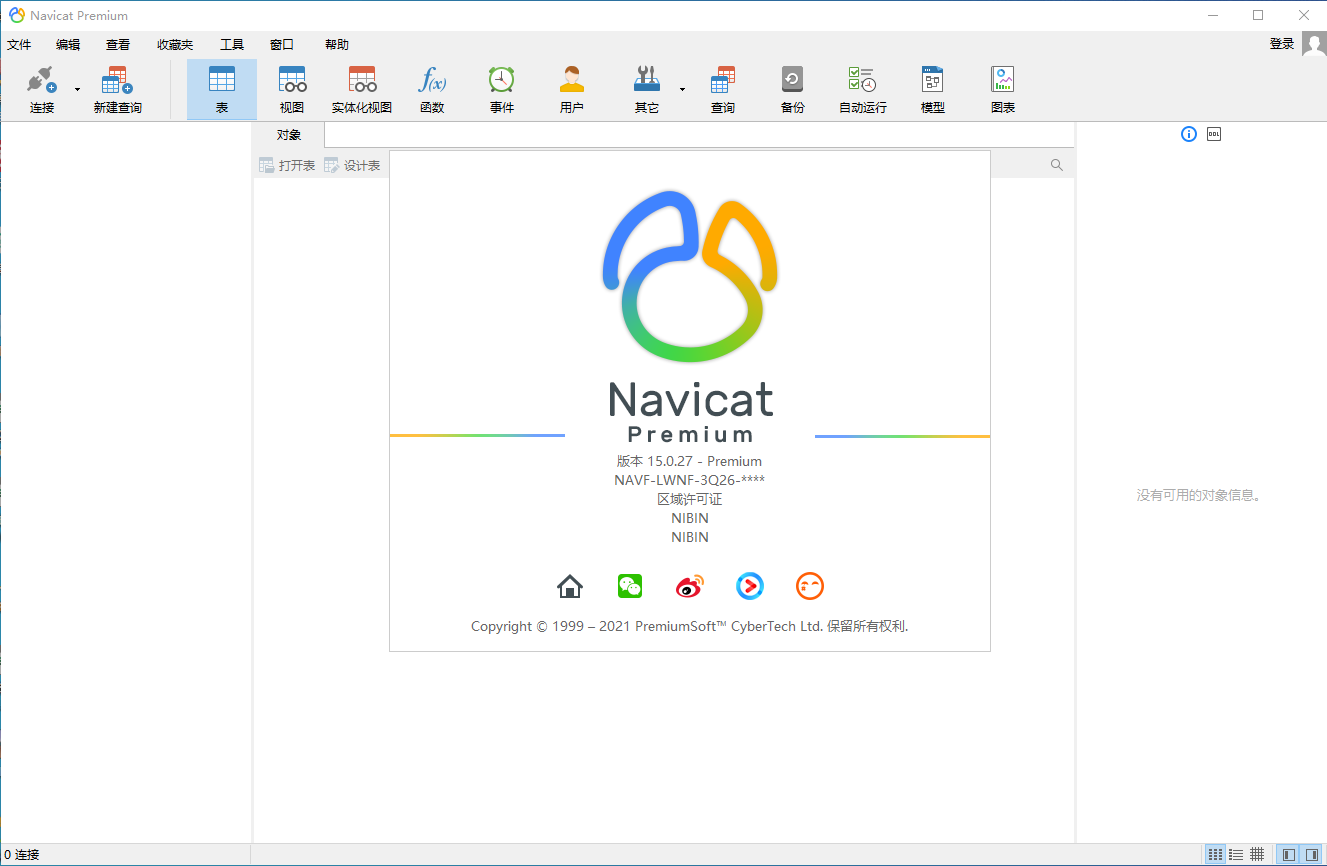This screenshot has height=866, width=1327.
Task: Switch to icon view in status bar
Action: point(1215,855)
